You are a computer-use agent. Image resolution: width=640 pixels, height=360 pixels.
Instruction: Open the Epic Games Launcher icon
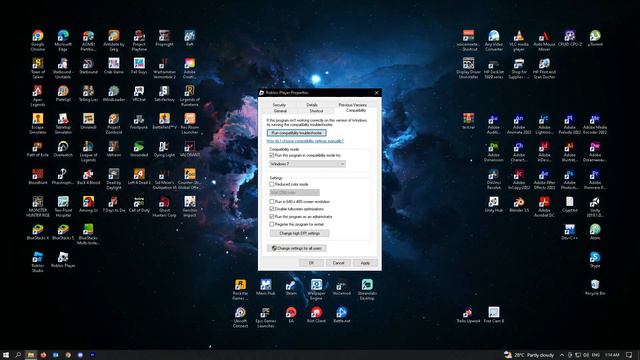(265, 317)
